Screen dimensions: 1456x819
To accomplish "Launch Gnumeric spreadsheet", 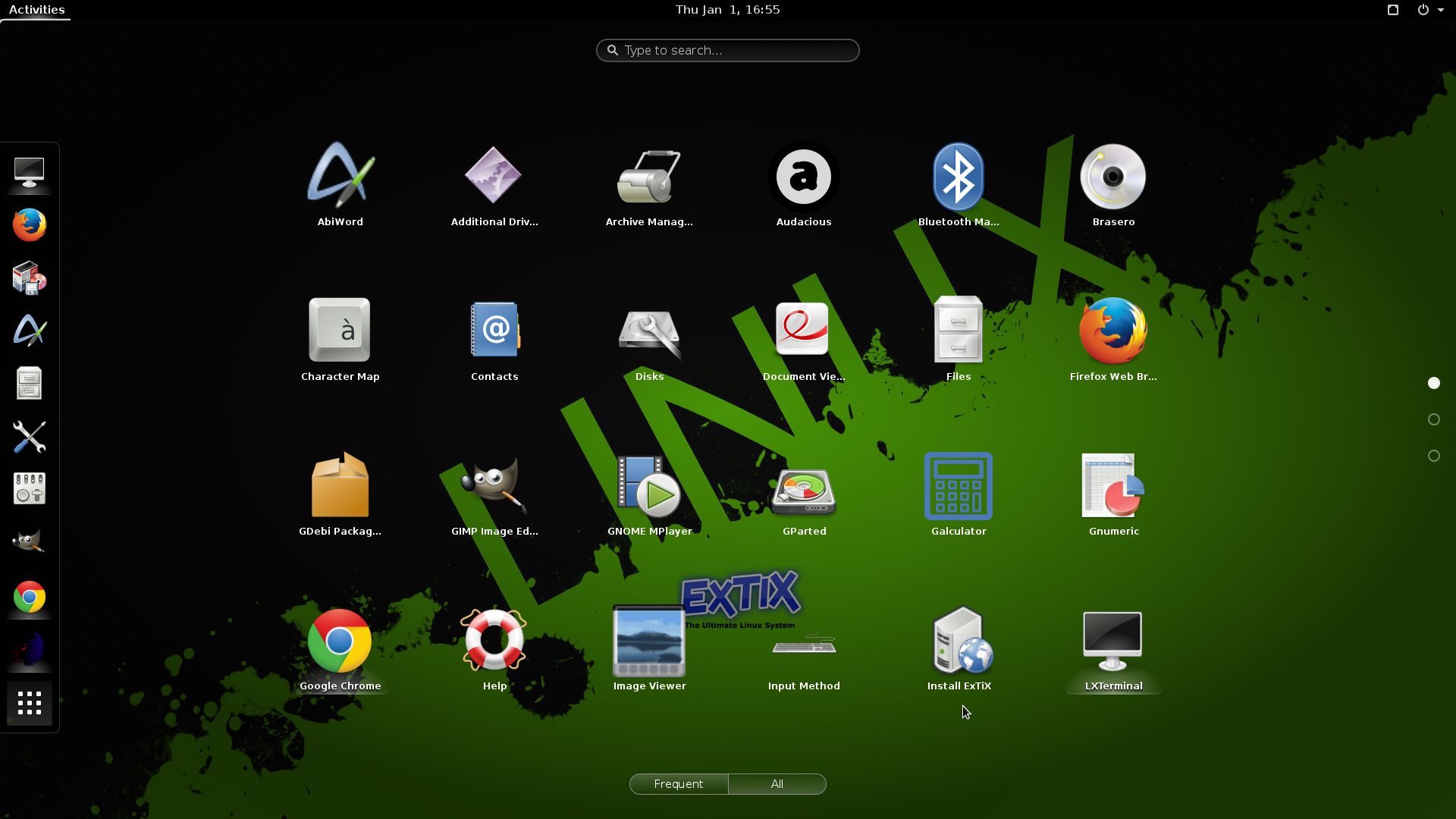I will coord(1113,495).
